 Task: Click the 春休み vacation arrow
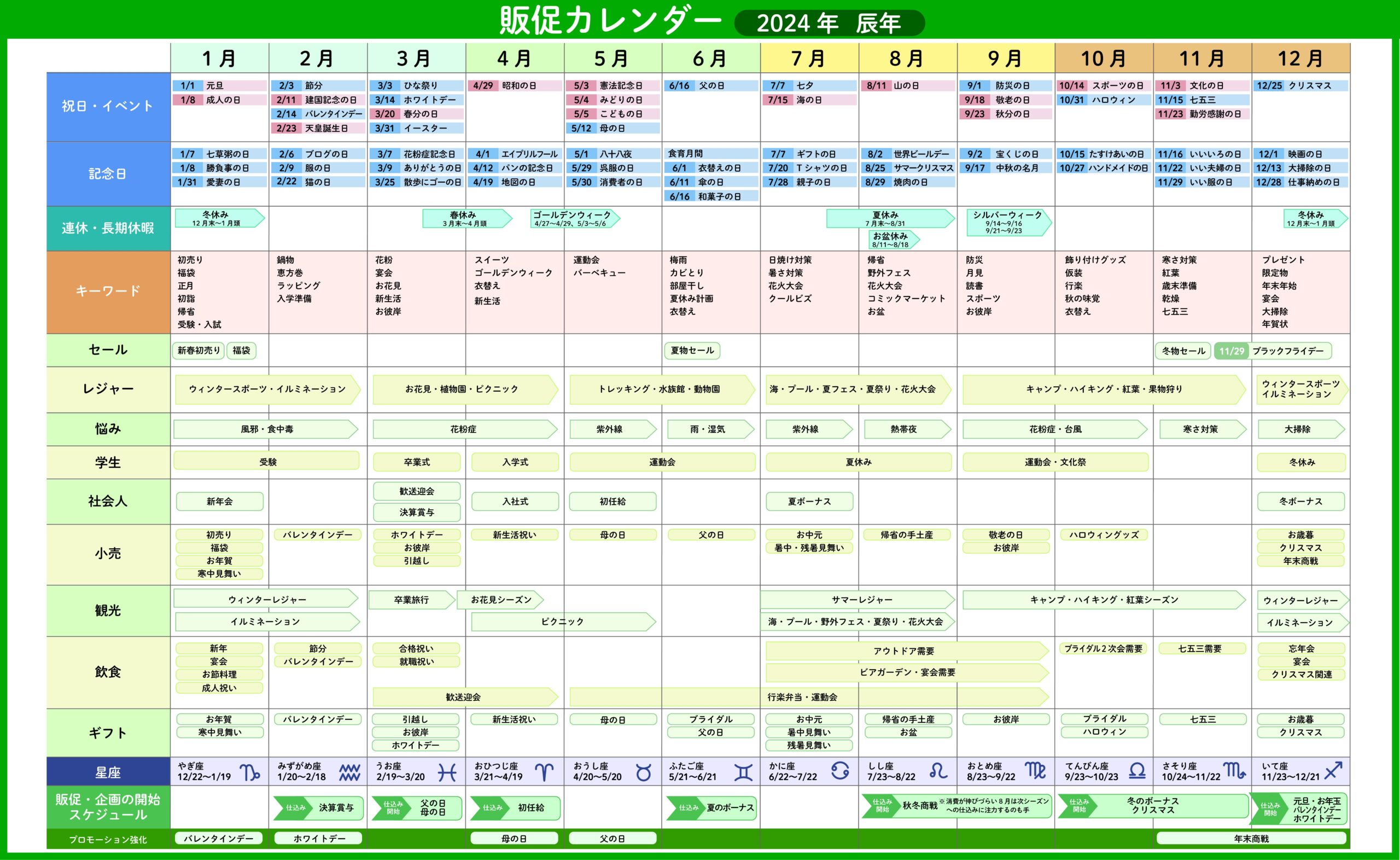tap(467, 219)
